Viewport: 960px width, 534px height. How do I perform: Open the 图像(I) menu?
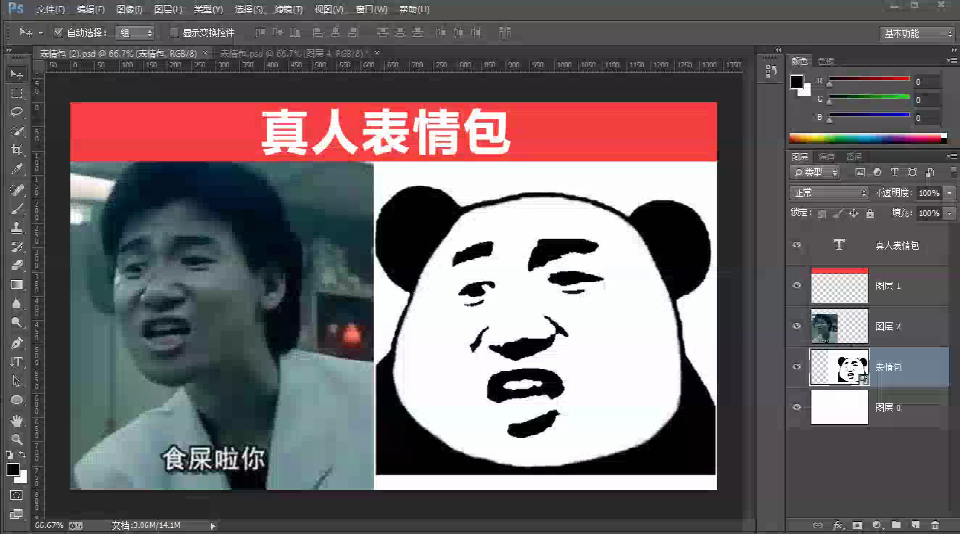click(x=129, y=9)
